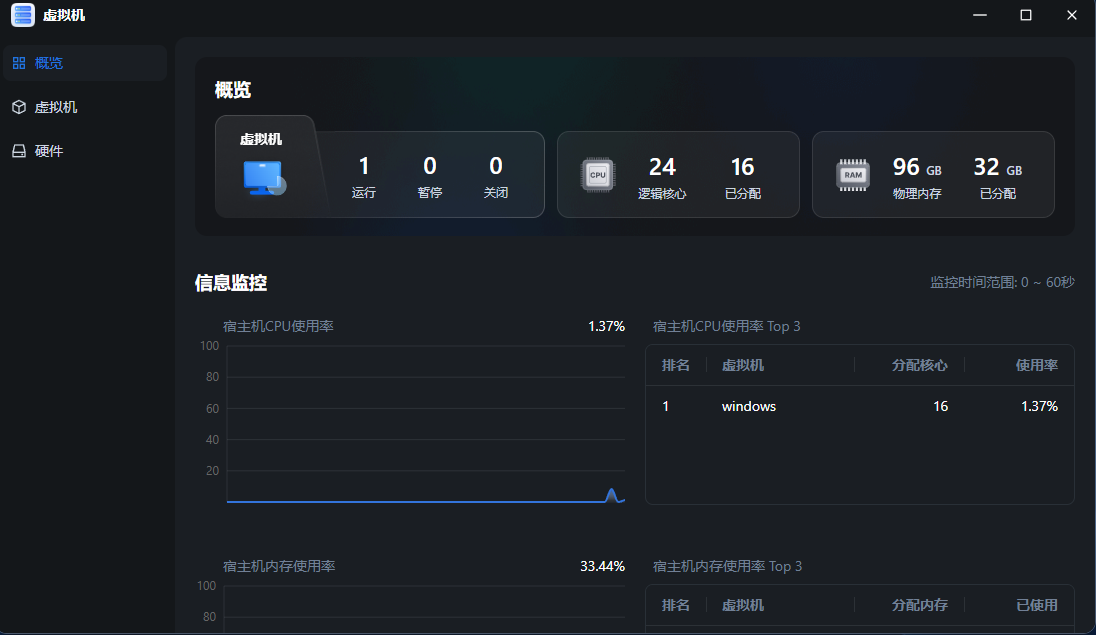Image resolution: width=1096 pixels, height=635 pixels.
Task: Click the 信息监控 section heading
Action: (x=230, y=283)
